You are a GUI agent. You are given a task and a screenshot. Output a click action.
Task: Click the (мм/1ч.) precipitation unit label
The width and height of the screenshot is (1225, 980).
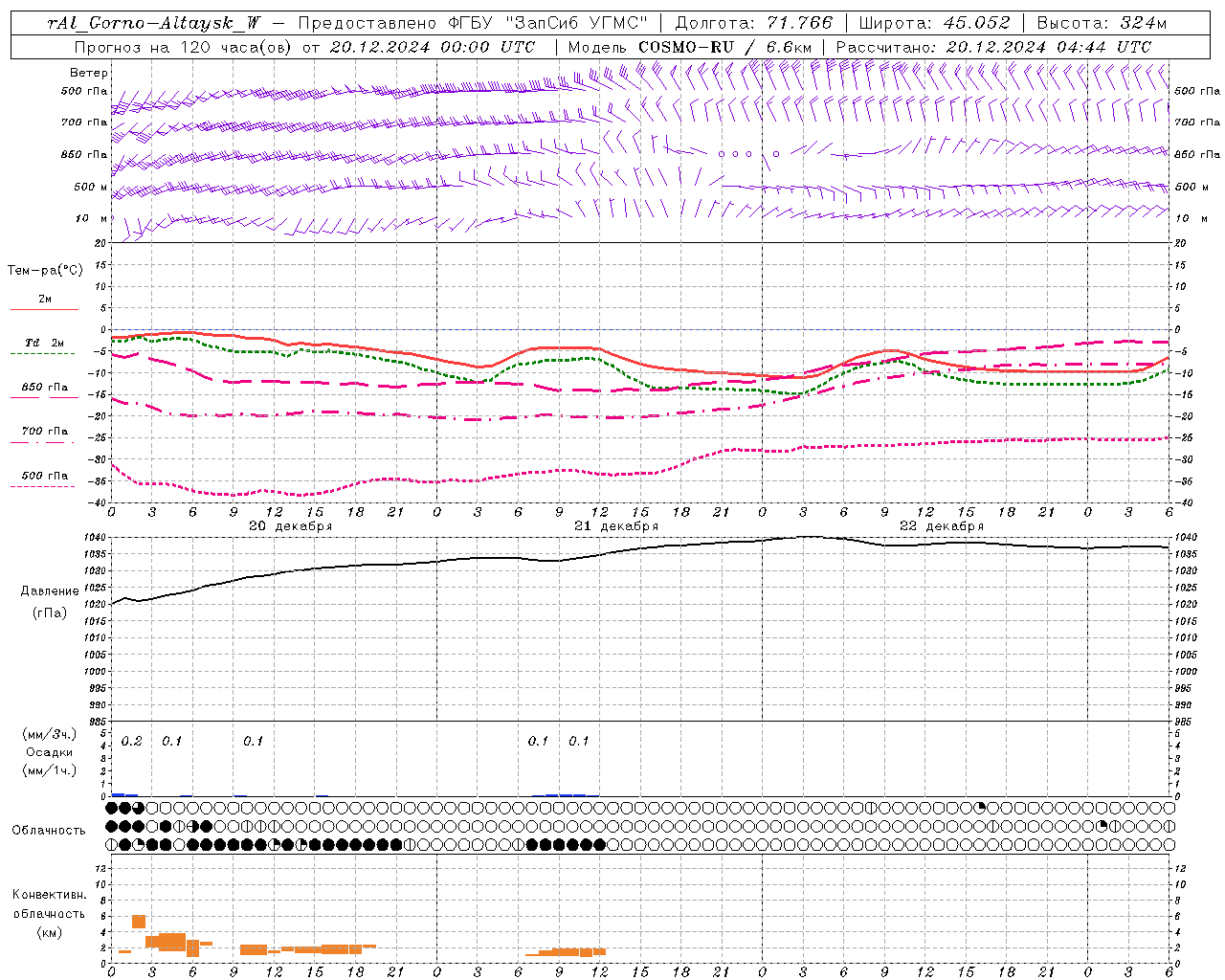point(50,770)
